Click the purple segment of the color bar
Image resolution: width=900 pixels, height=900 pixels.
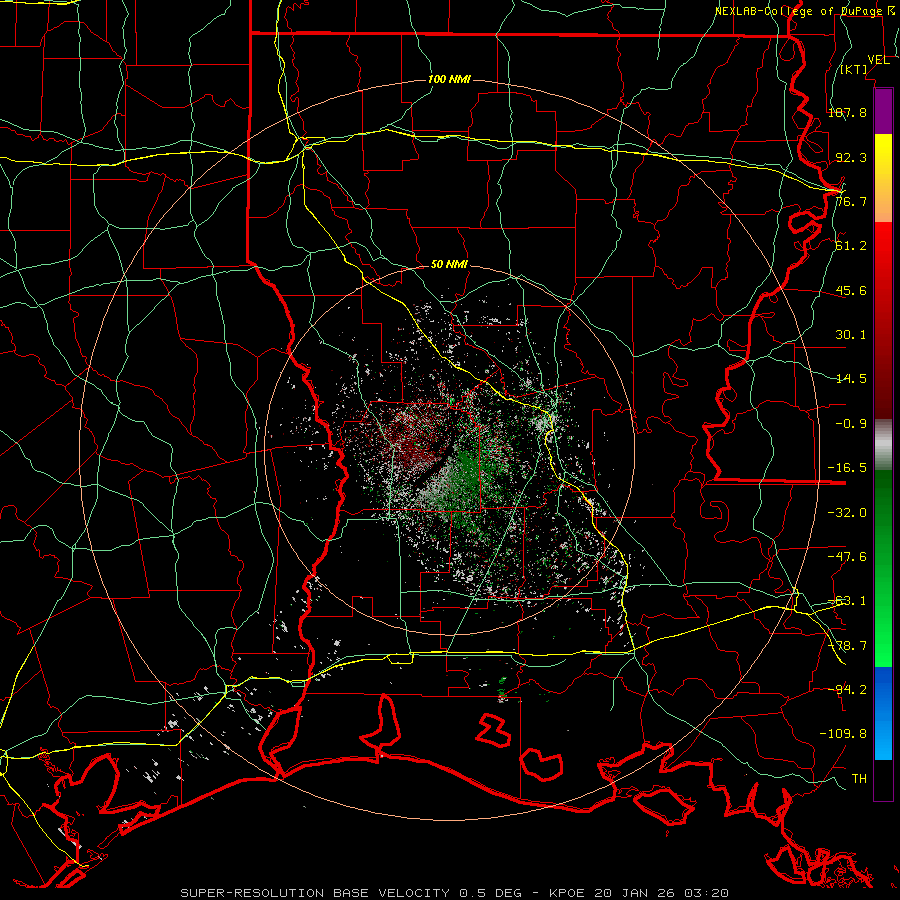pos(883,111)
